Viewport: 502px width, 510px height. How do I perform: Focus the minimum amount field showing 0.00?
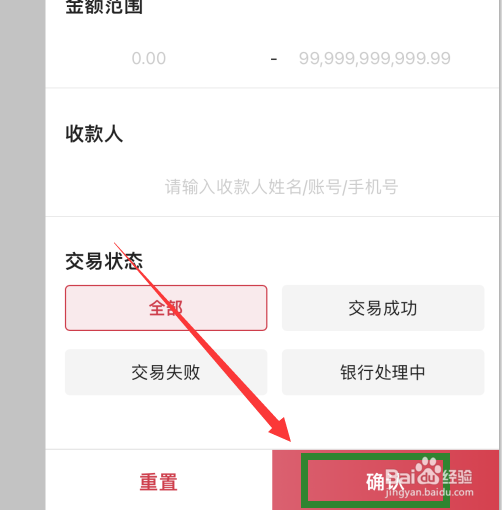pos(149,58)
